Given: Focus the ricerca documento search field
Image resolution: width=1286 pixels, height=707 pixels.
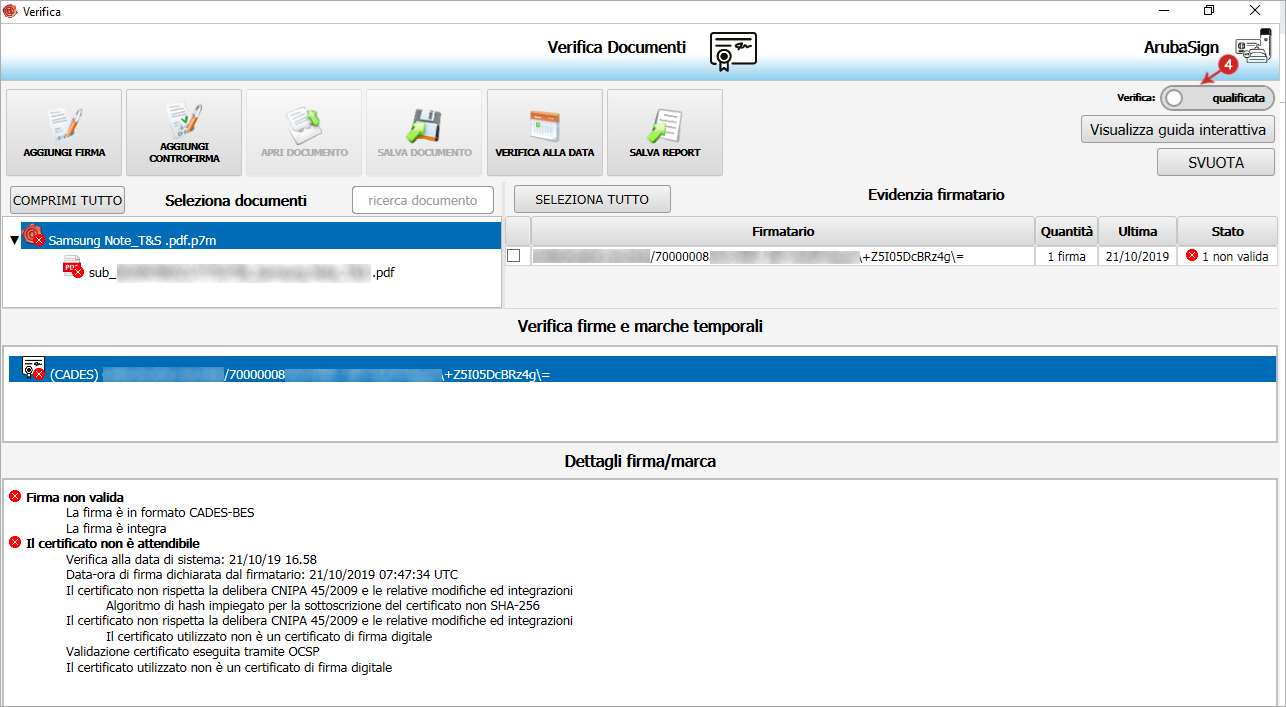Looking at the screenshot, I should 423,200.
